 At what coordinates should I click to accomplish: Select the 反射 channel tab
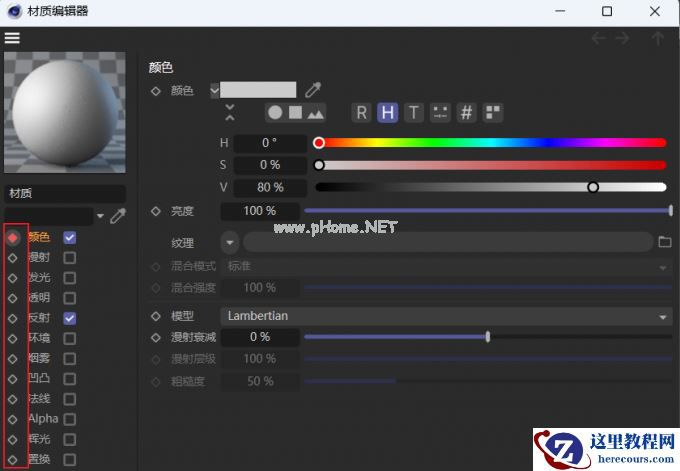click(39, 318)
